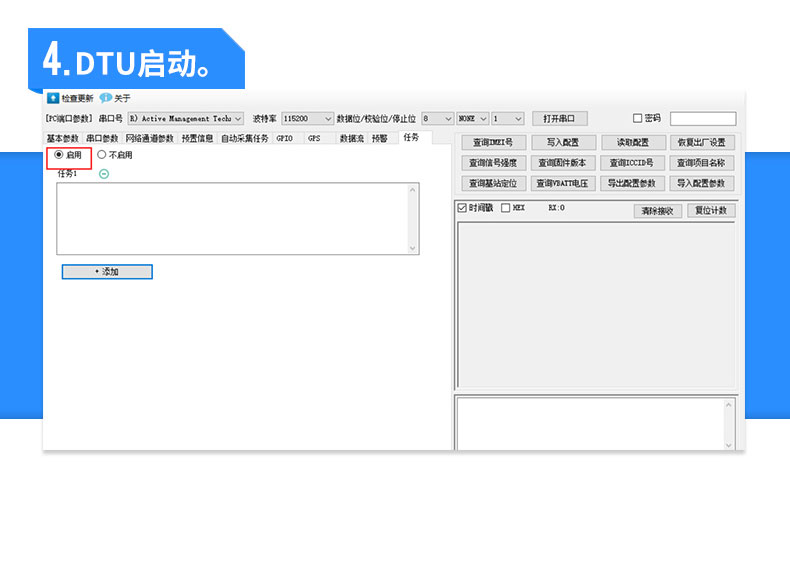Click the receive log display area
Screen dimensions: 790x562
[596, 305]
